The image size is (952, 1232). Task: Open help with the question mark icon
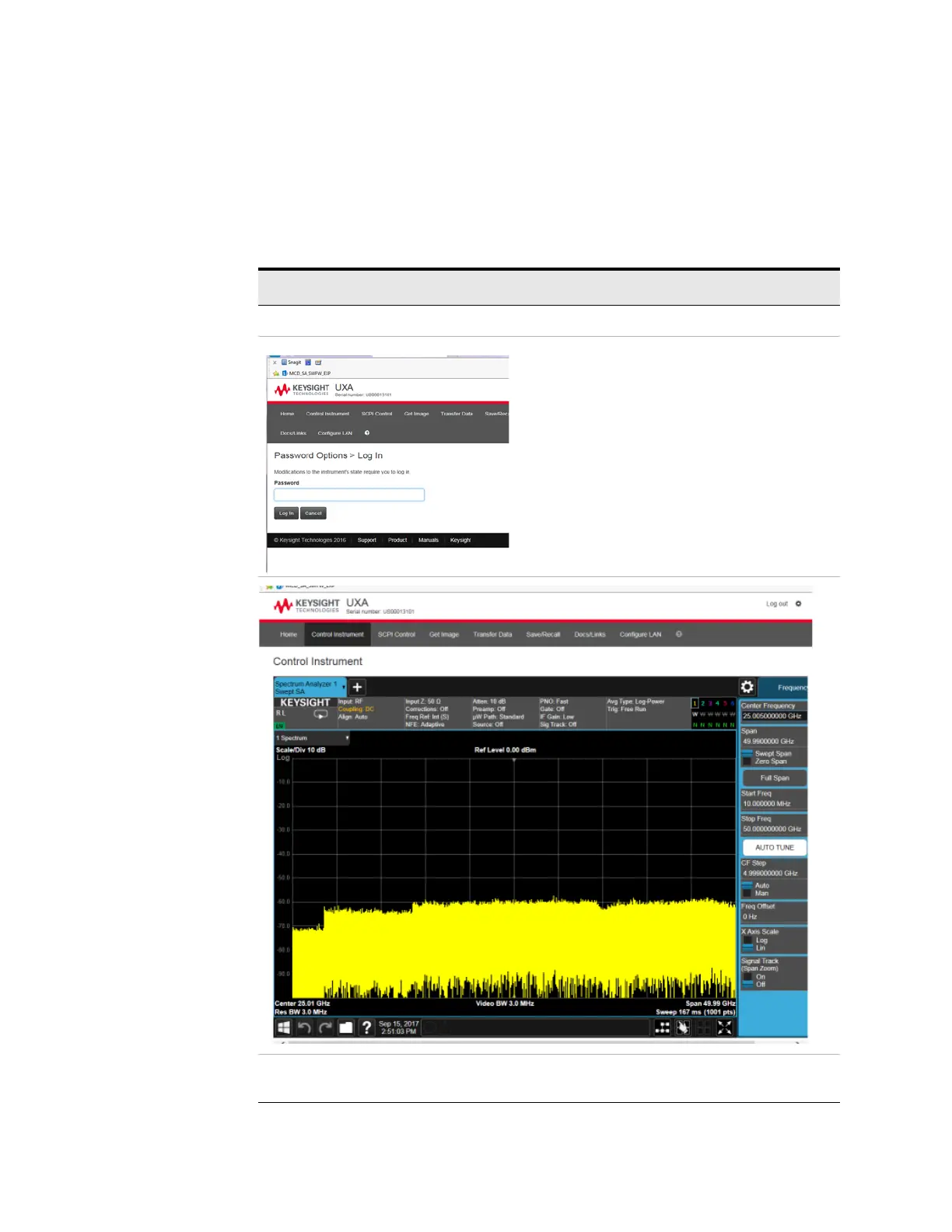[366, 1027]
